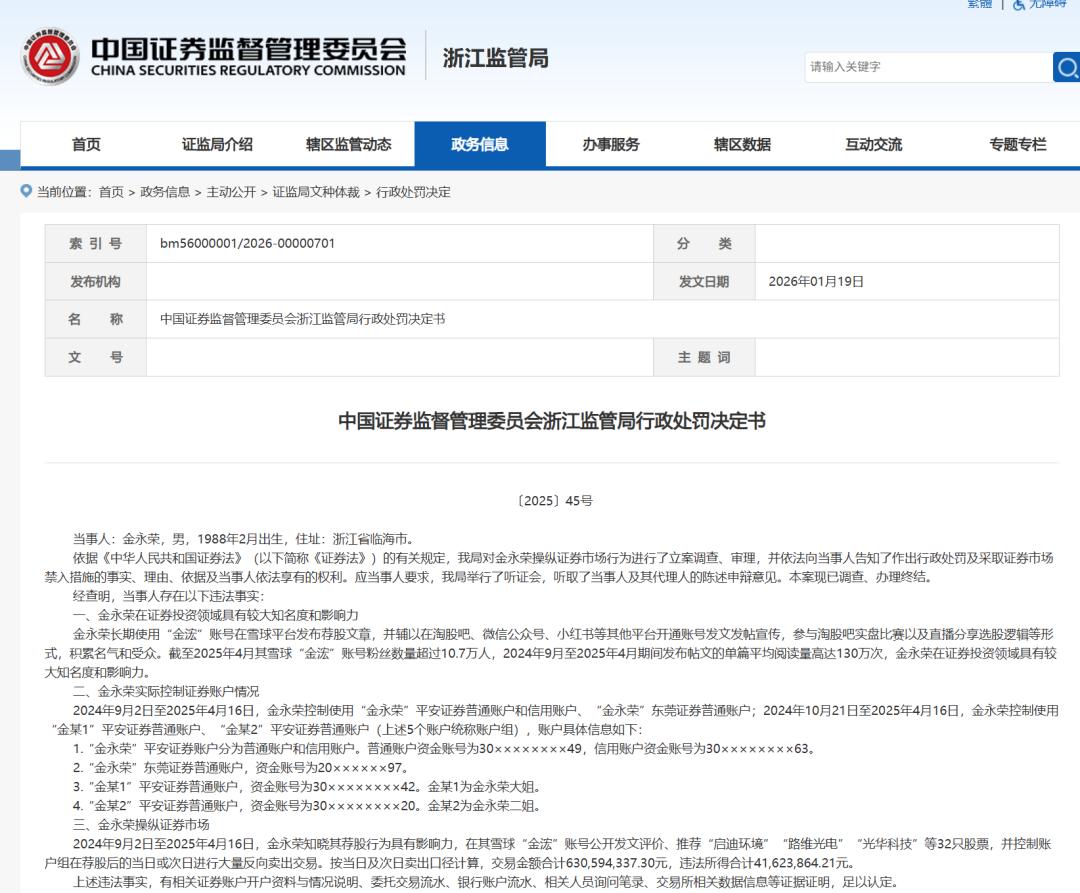Click 首页 in the breadcrumb trail
Screen dimensions: 1080x893
coord(111,192)
